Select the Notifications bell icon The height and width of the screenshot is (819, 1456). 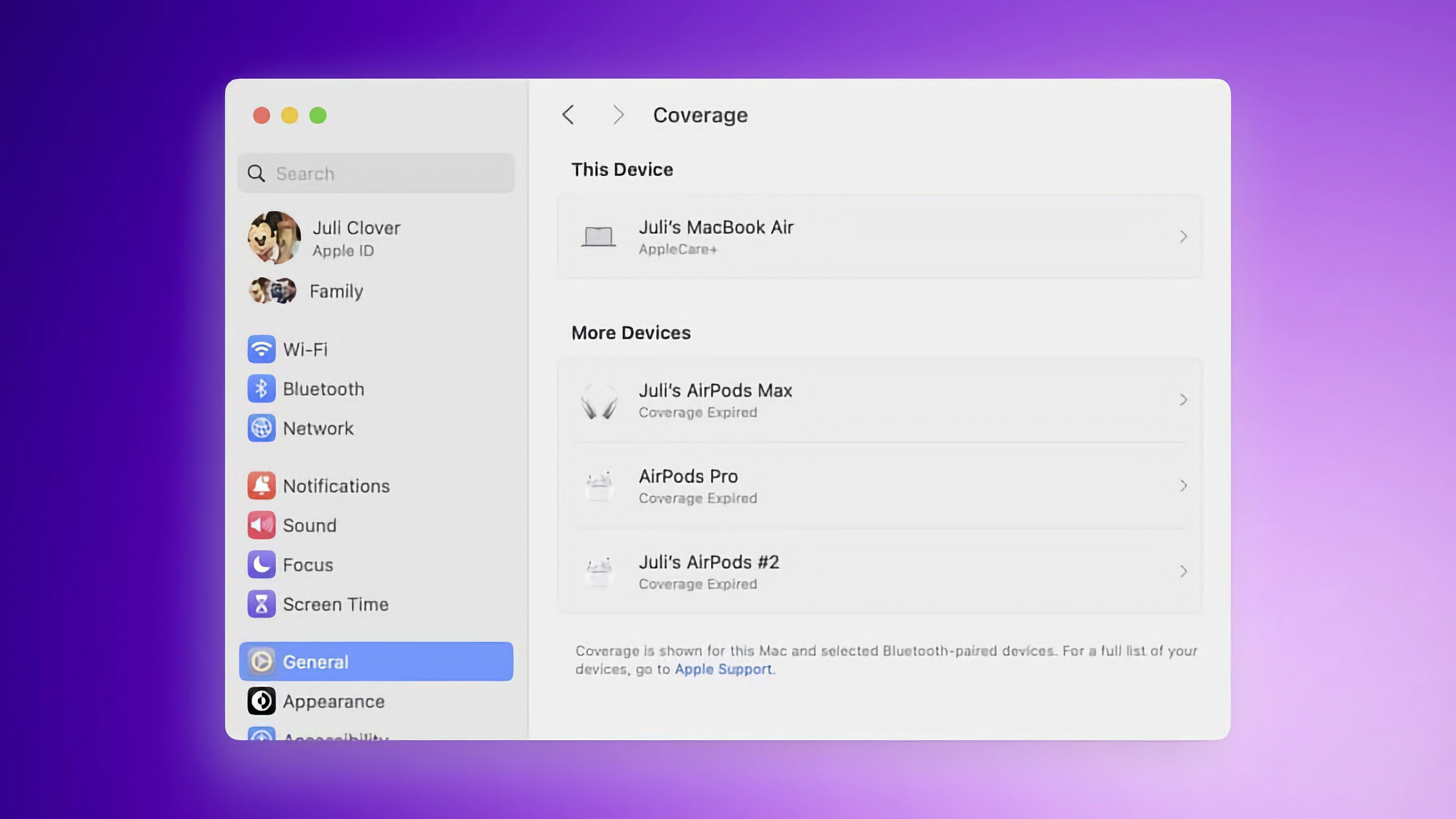(261, 486)
